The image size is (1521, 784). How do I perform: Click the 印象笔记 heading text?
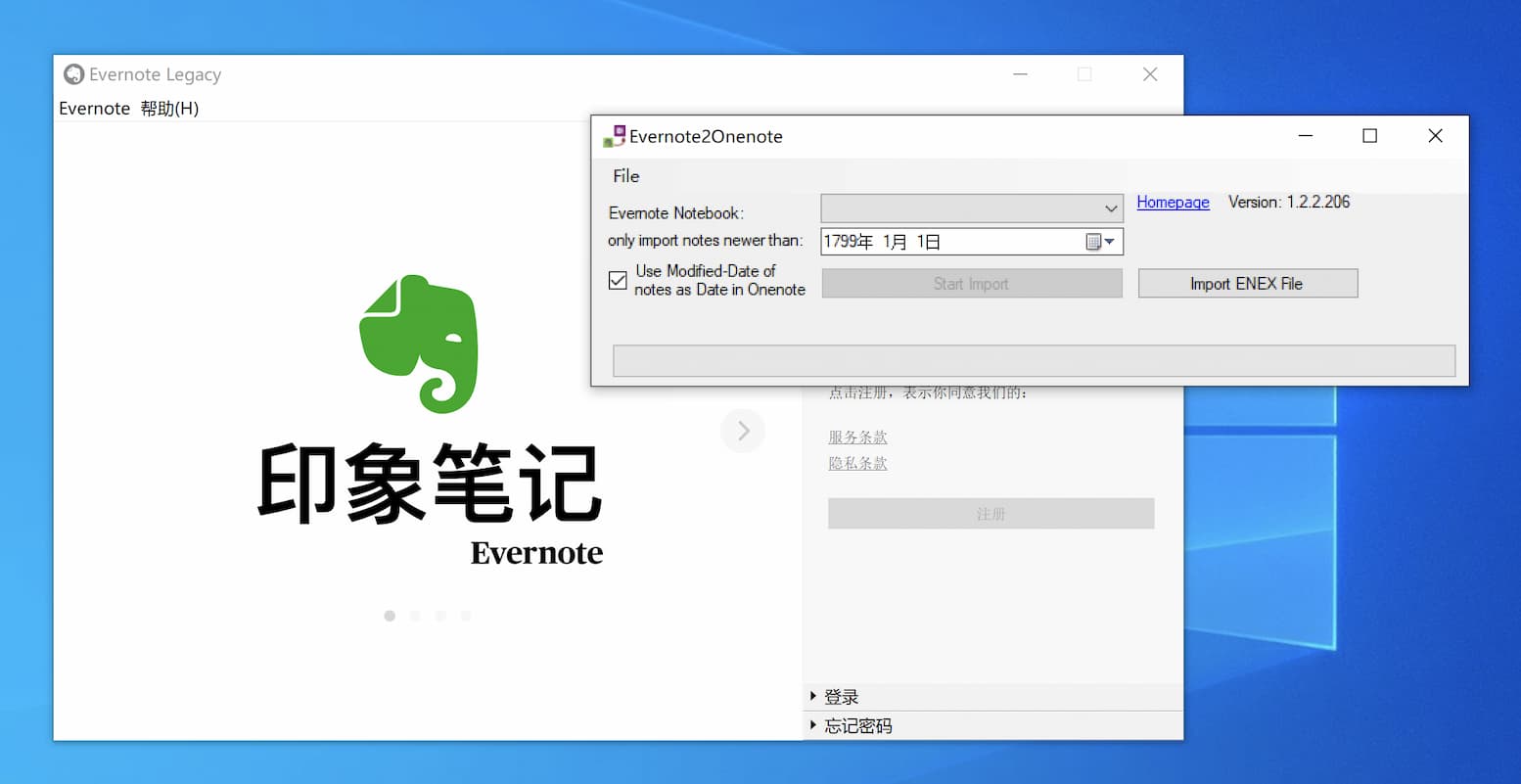tap(430, 483)
